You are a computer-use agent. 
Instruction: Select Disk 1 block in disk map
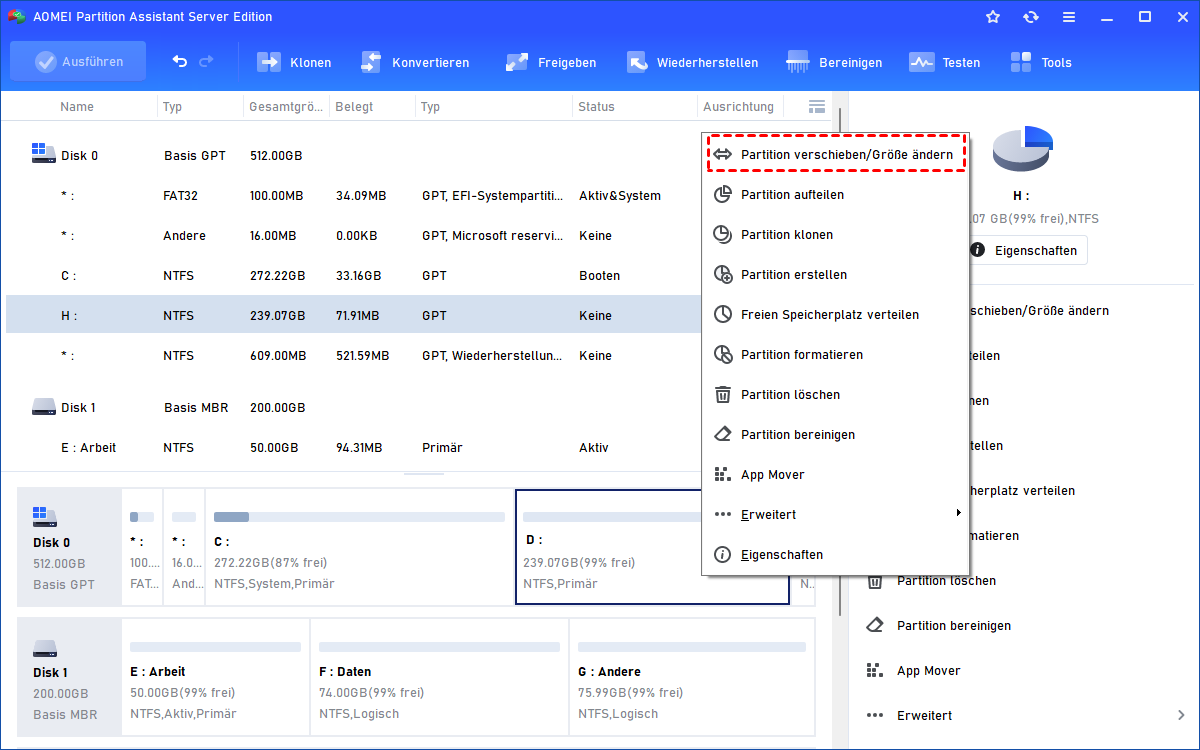pyautogui.click(x=69, y=676)
